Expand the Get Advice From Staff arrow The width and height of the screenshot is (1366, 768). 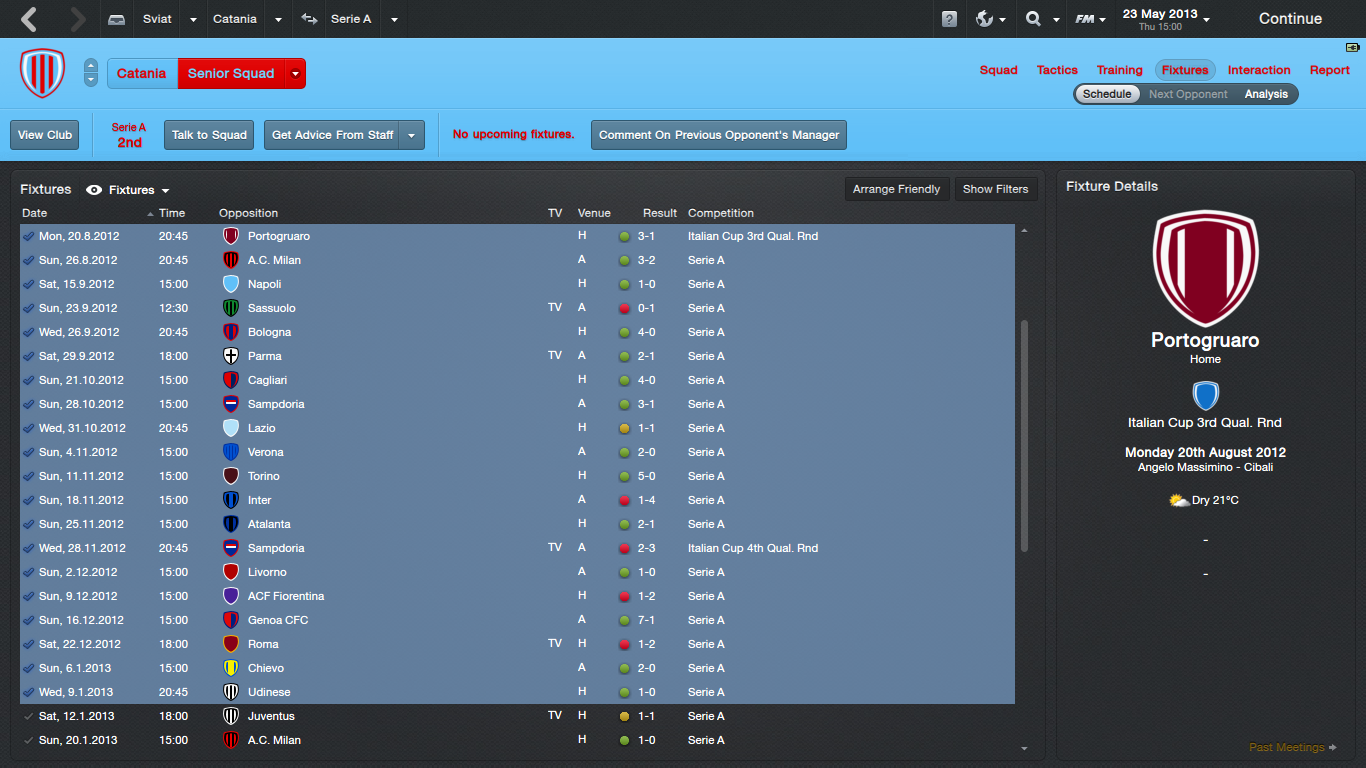411,135
